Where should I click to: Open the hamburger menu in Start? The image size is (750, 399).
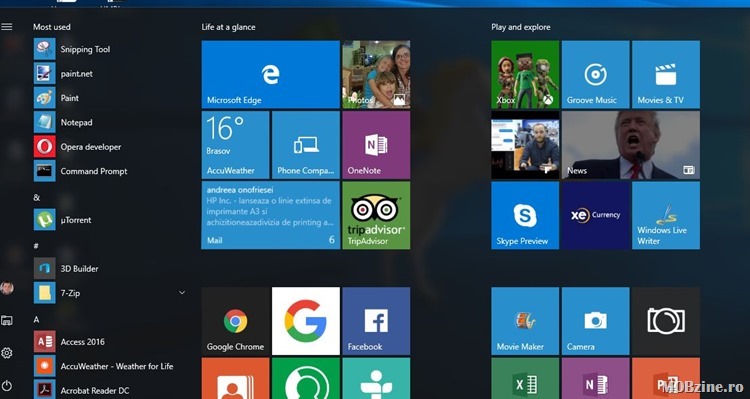click(x=7, y=27)
